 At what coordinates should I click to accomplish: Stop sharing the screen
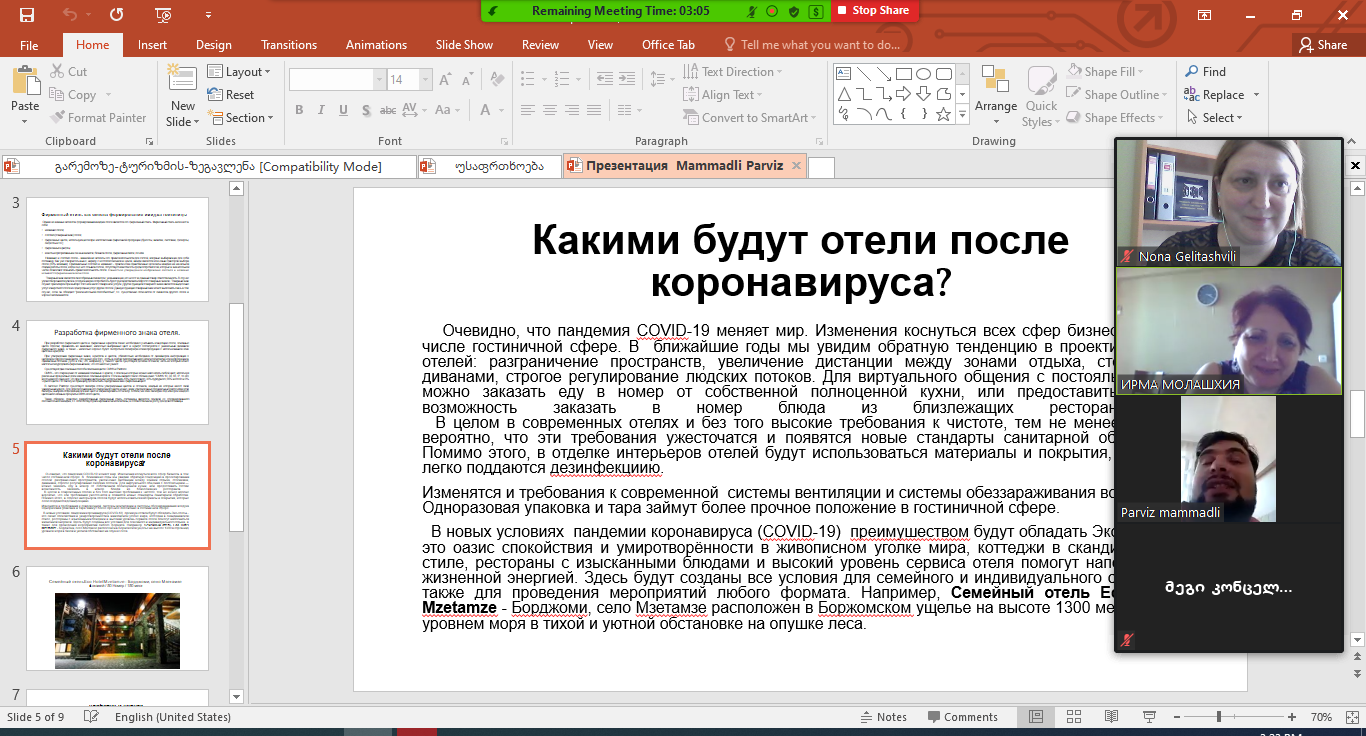click(873, 10)
